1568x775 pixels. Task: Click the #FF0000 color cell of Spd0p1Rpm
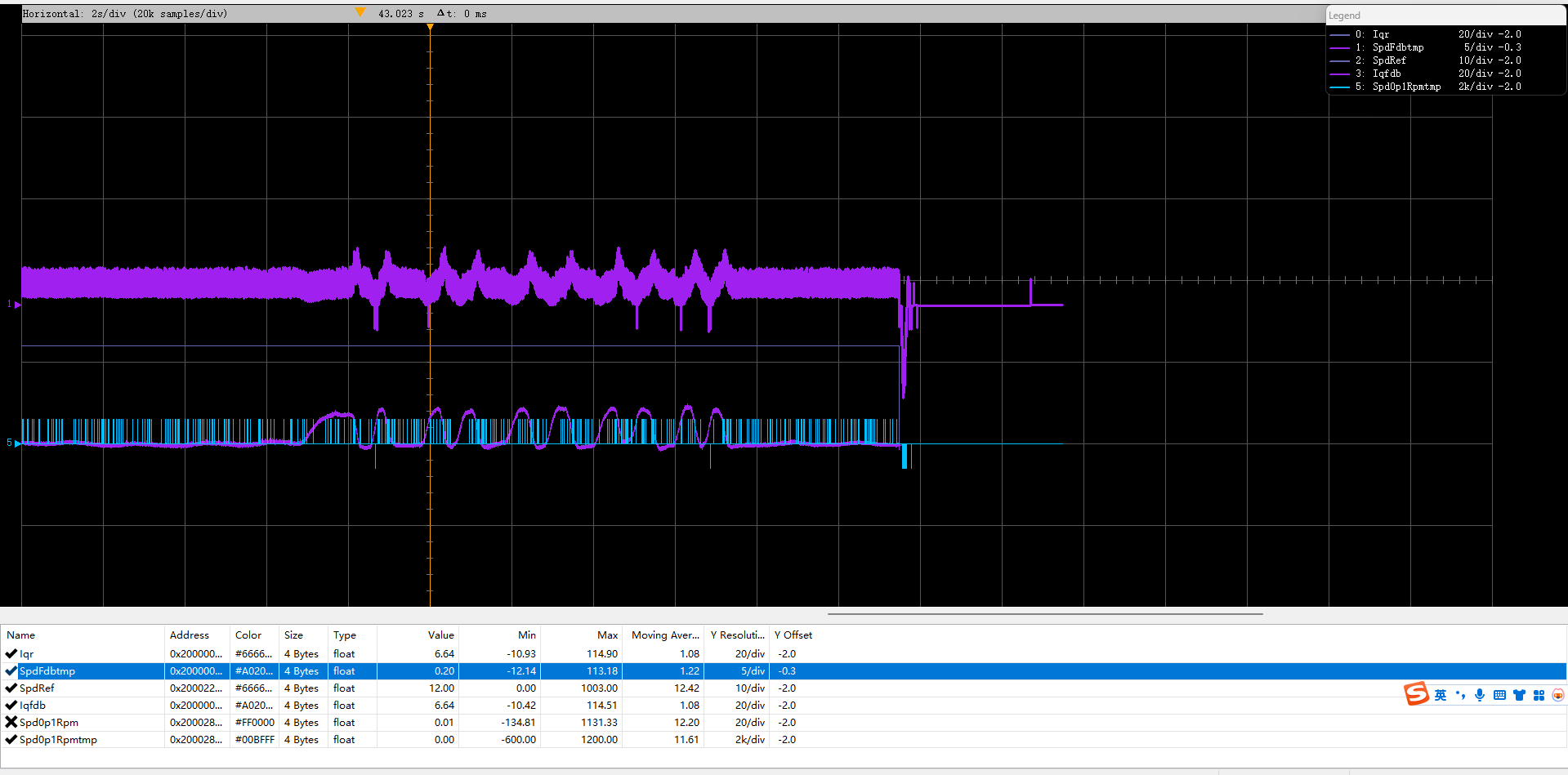pyautogui.click(x=254, y=722)
